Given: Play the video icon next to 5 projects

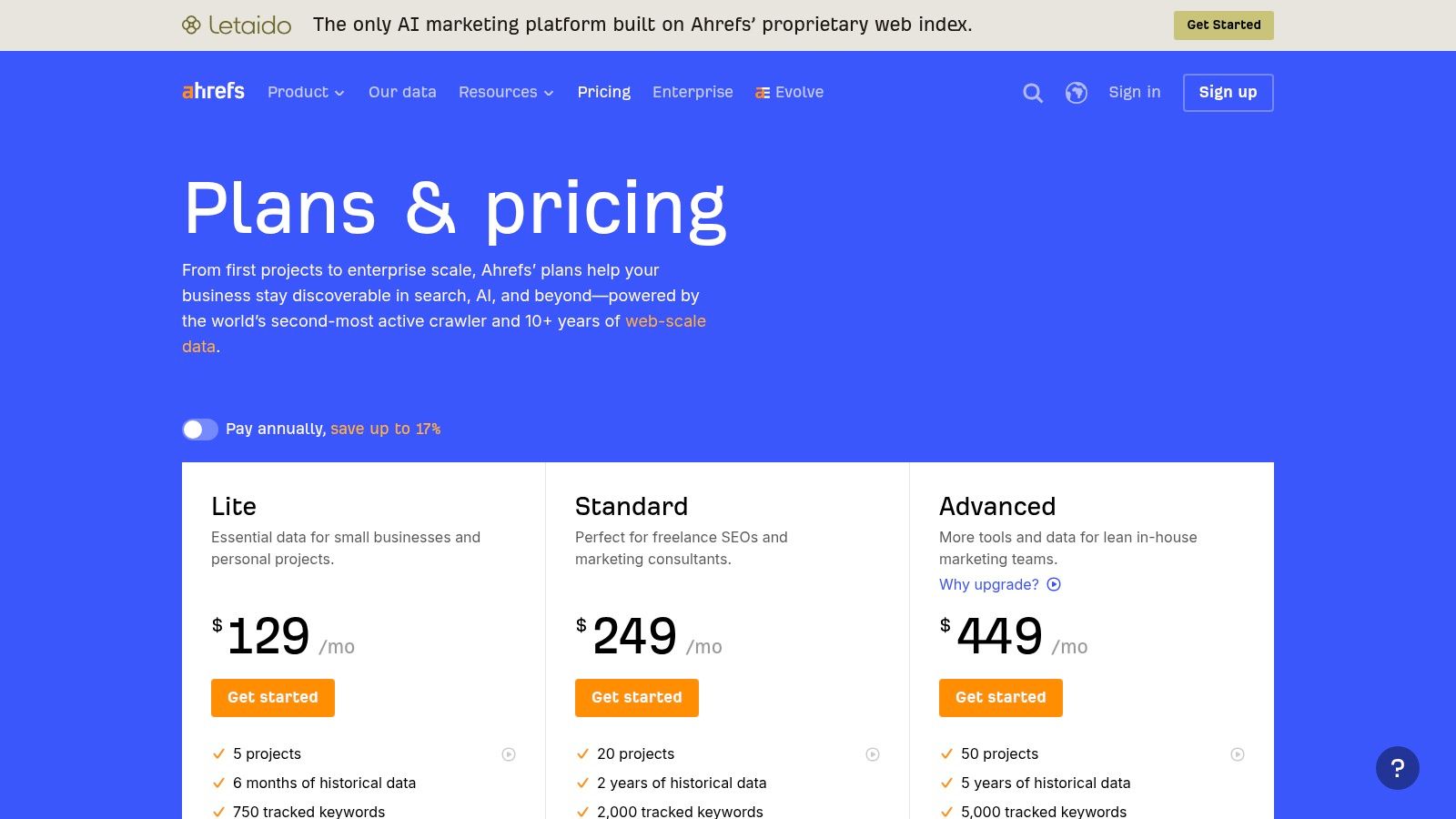Looking at the screenshot, I should [x=509, y=754].
